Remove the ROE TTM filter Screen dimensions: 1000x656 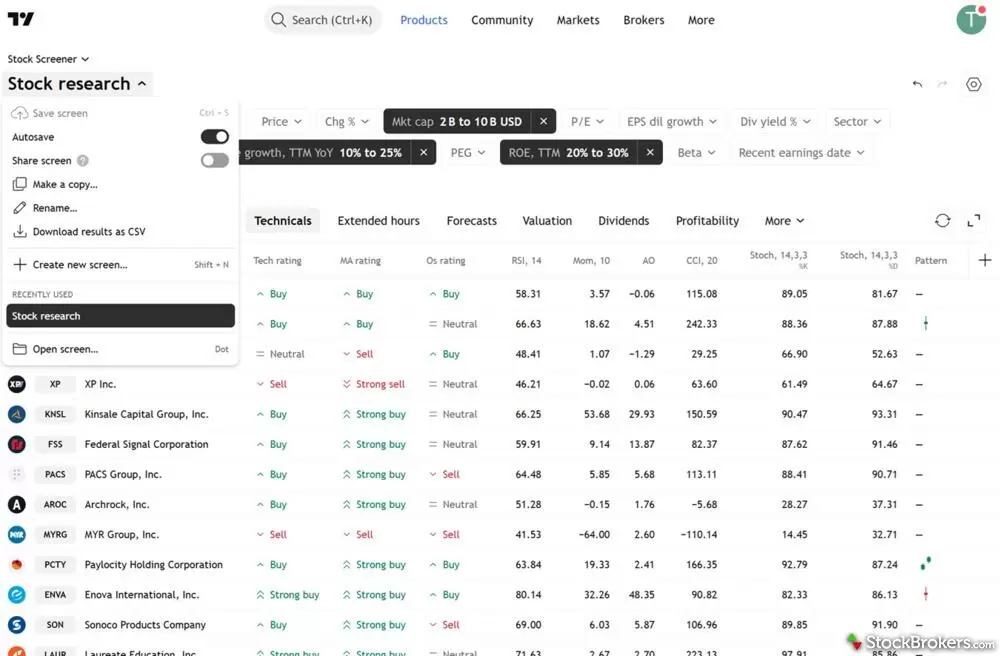click(650, 152)
